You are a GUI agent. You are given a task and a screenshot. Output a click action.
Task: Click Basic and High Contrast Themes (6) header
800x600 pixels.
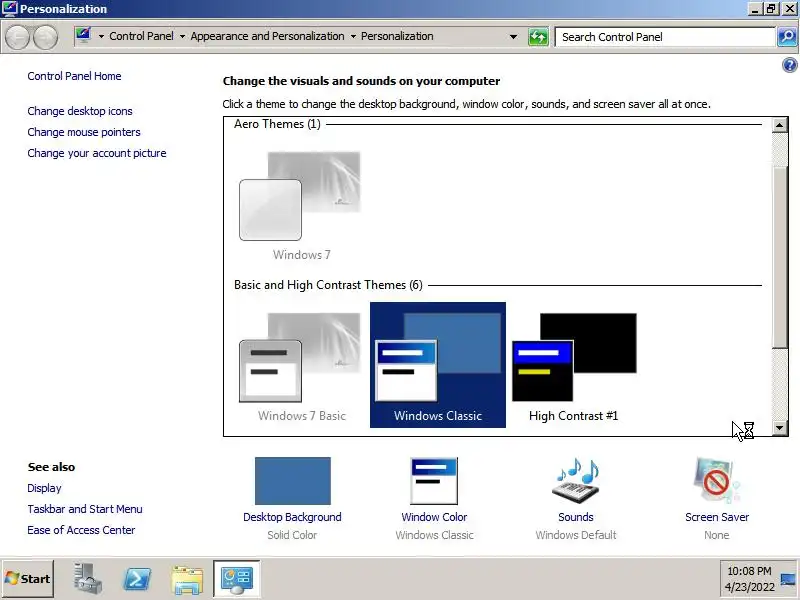(328, 285)
